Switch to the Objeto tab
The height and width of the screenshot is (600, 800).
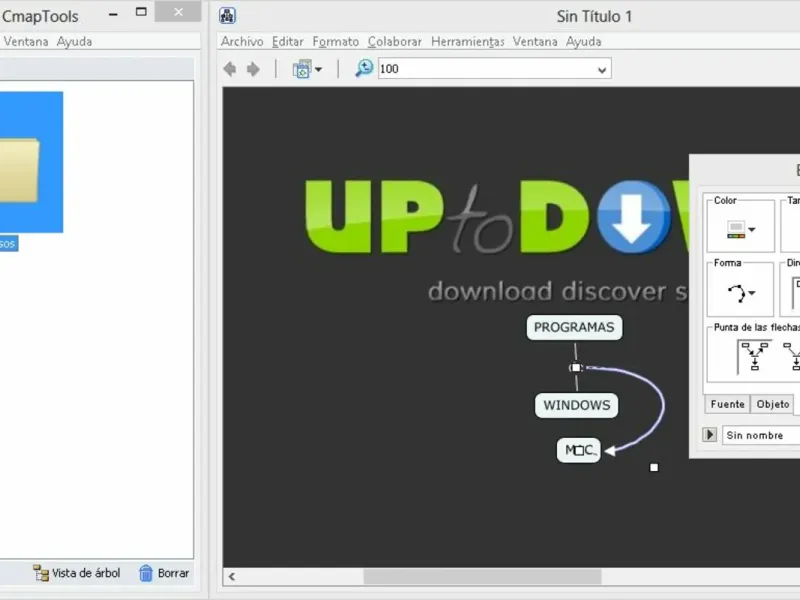click(x=773, y=404)
